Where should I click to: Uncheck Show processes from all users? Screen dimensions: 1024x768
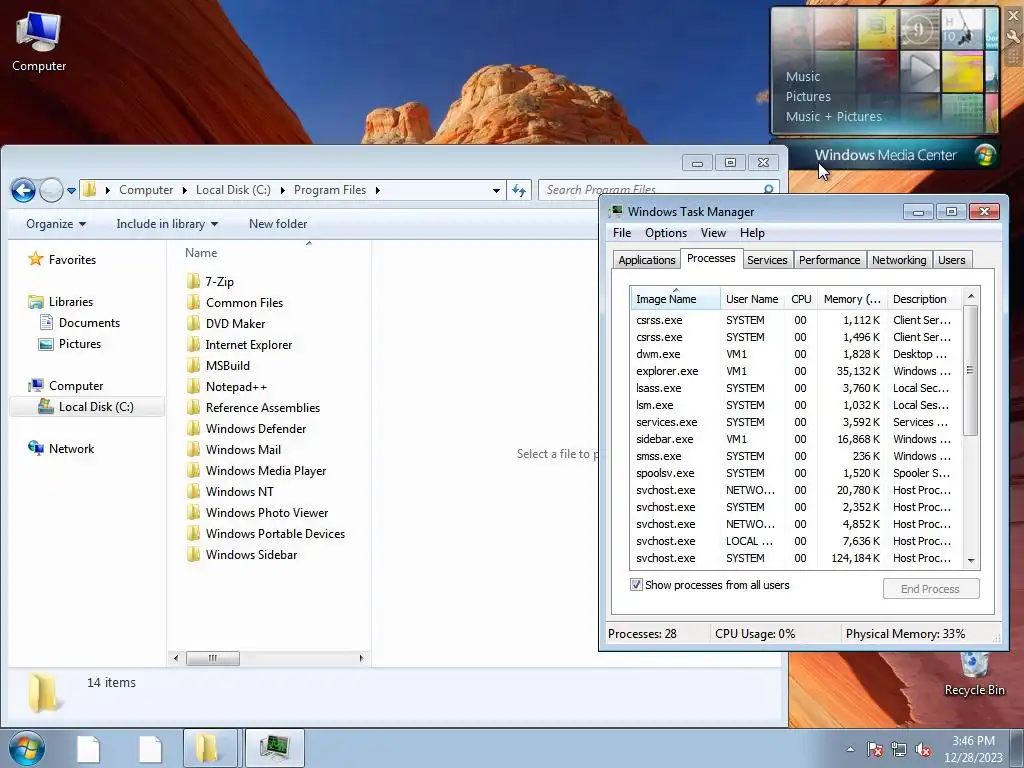click(636, 584)
